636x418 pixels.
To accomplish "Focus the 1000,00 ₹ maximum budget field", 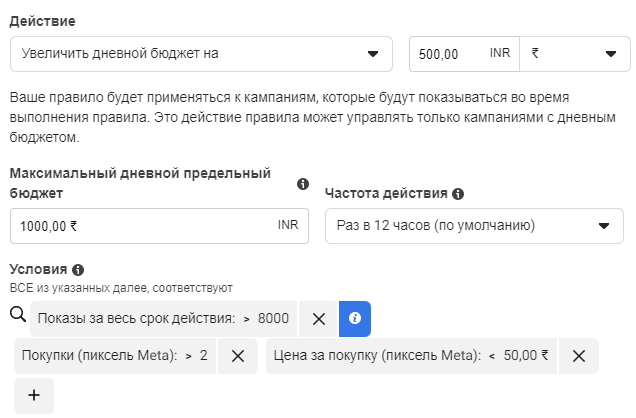I will (159, 226).
